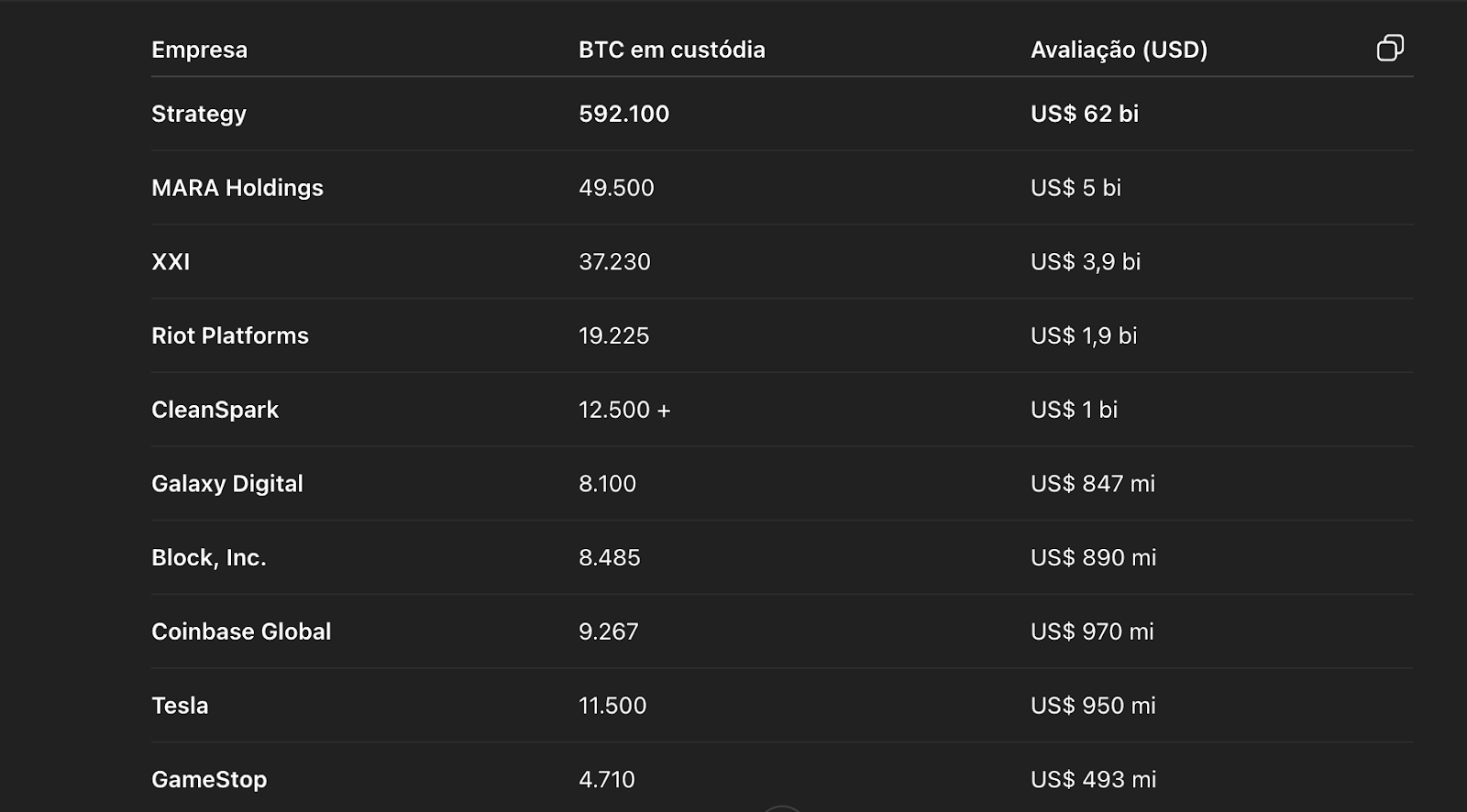This screenshot has height=812, width=1467.
Task: Select the BTC em custódia column header
Action: [672, 49]
